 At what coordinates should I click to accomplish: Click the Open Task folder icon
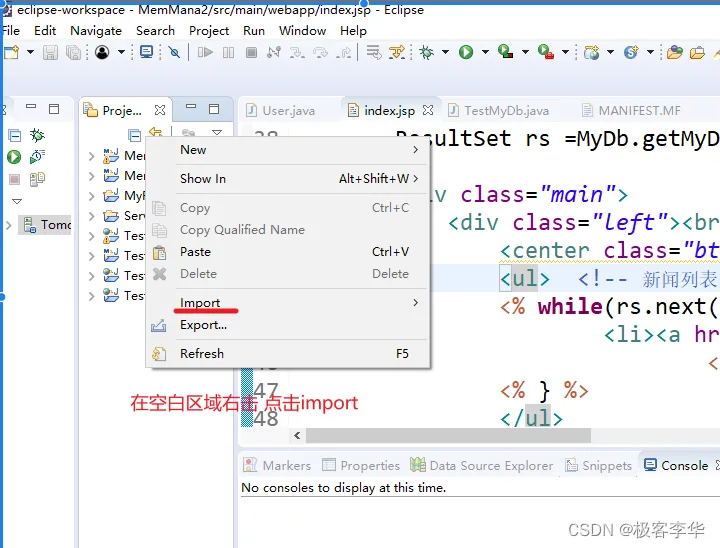coord(697,53)
